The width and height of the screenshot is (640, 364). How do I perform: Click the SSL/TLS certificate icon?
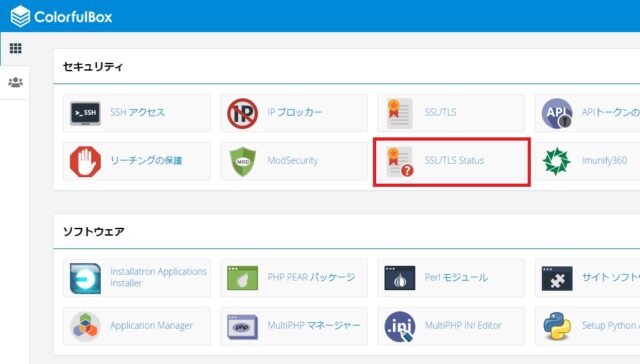400,113
